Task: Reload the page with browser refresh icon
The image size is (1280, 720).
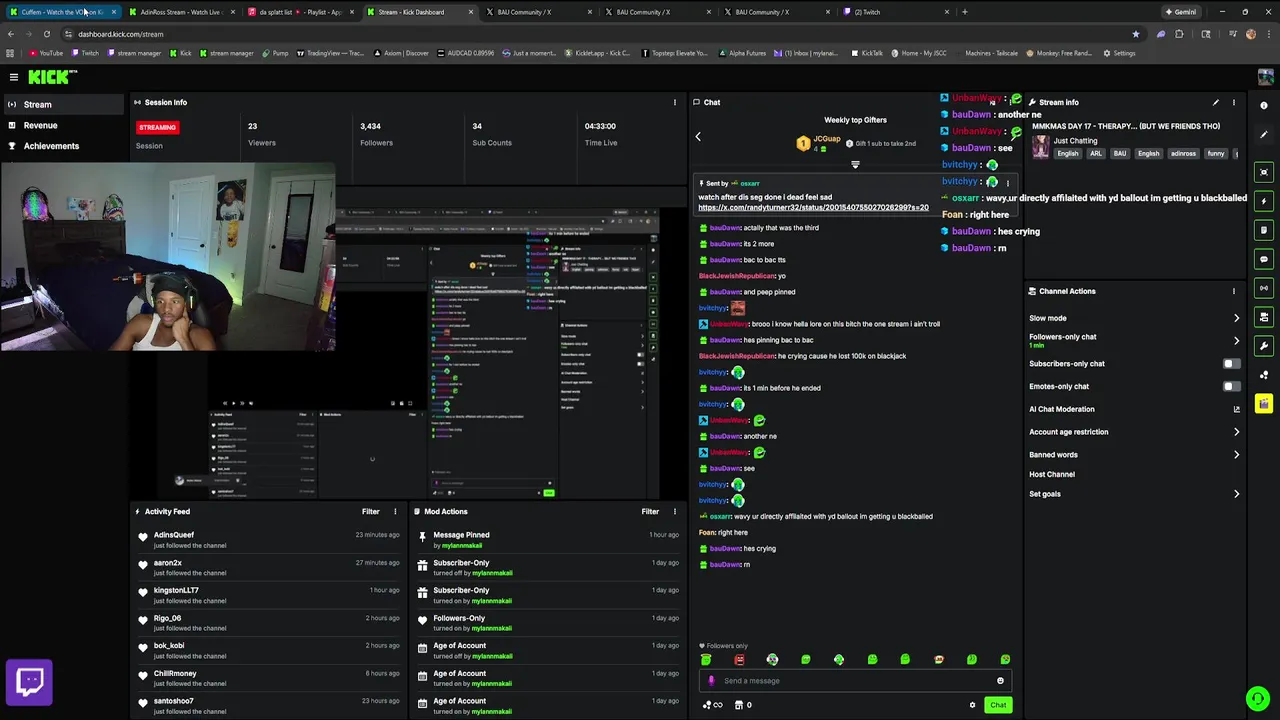Action: tap(46, 34)
